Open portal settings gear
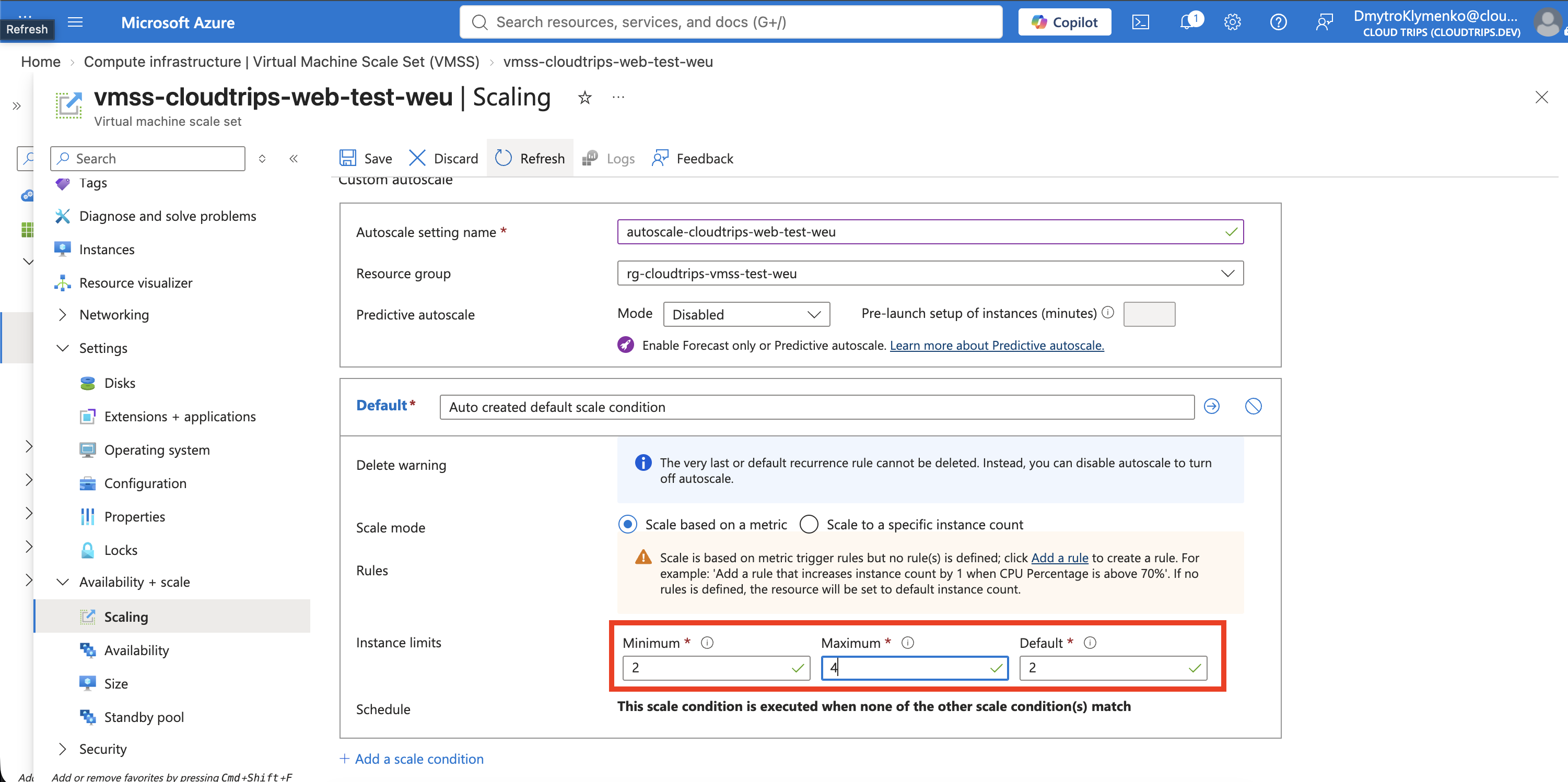Screen dimensions: 1568x782 pyautogui.click(x=1232, y=22)
